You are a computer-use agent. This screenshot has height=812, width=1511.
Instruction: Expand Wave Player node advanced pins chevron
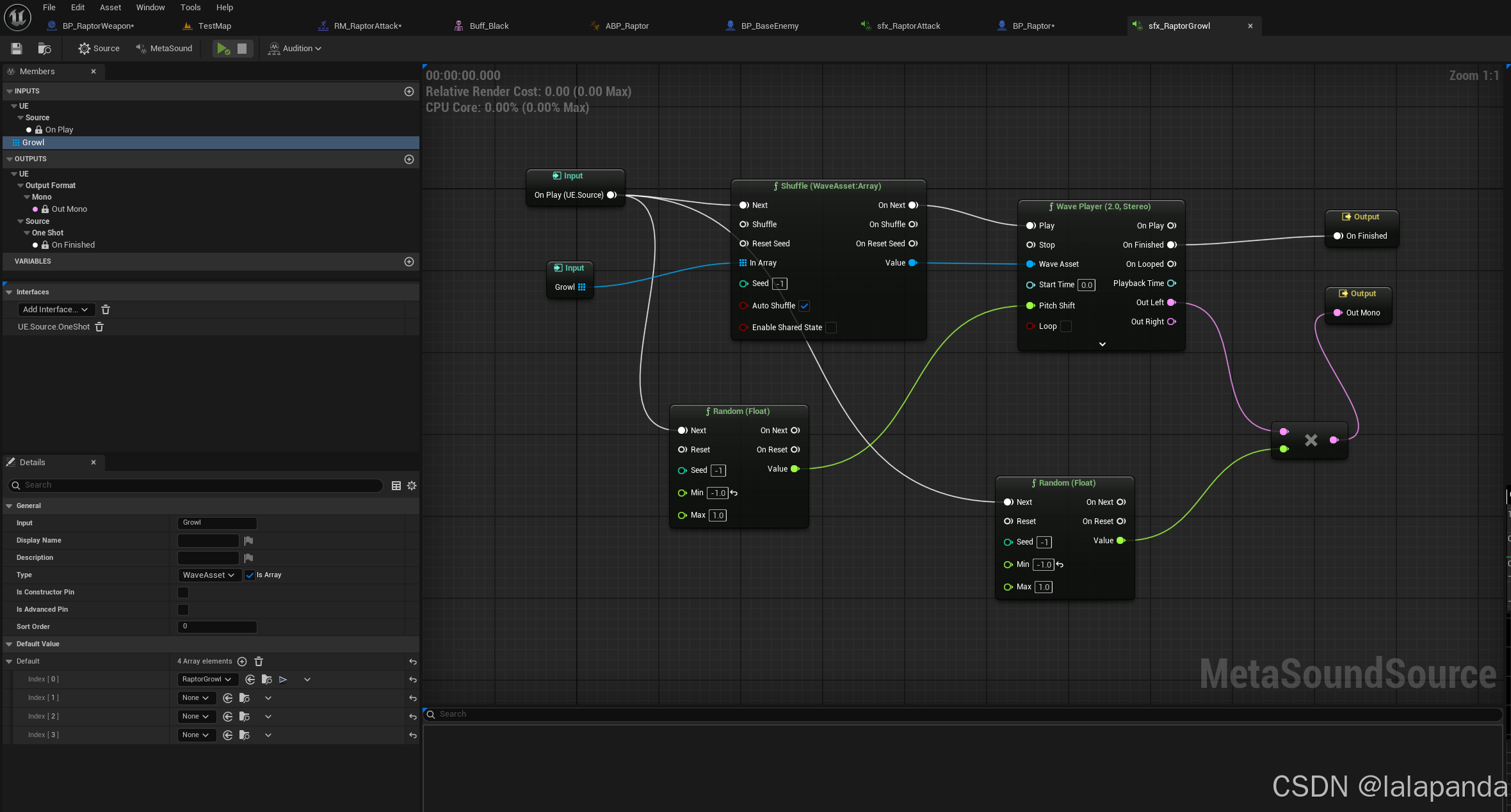[x=1102, y=344]
